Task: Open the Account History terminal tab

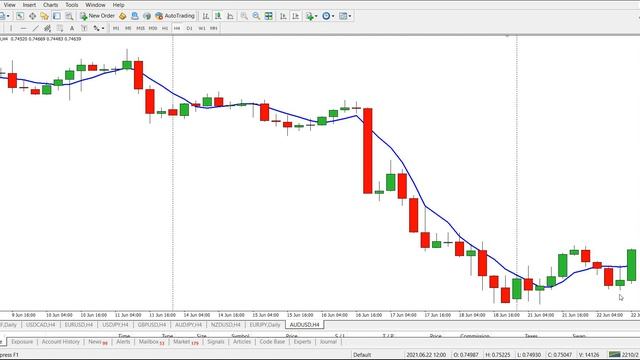Action: [60, 342]
